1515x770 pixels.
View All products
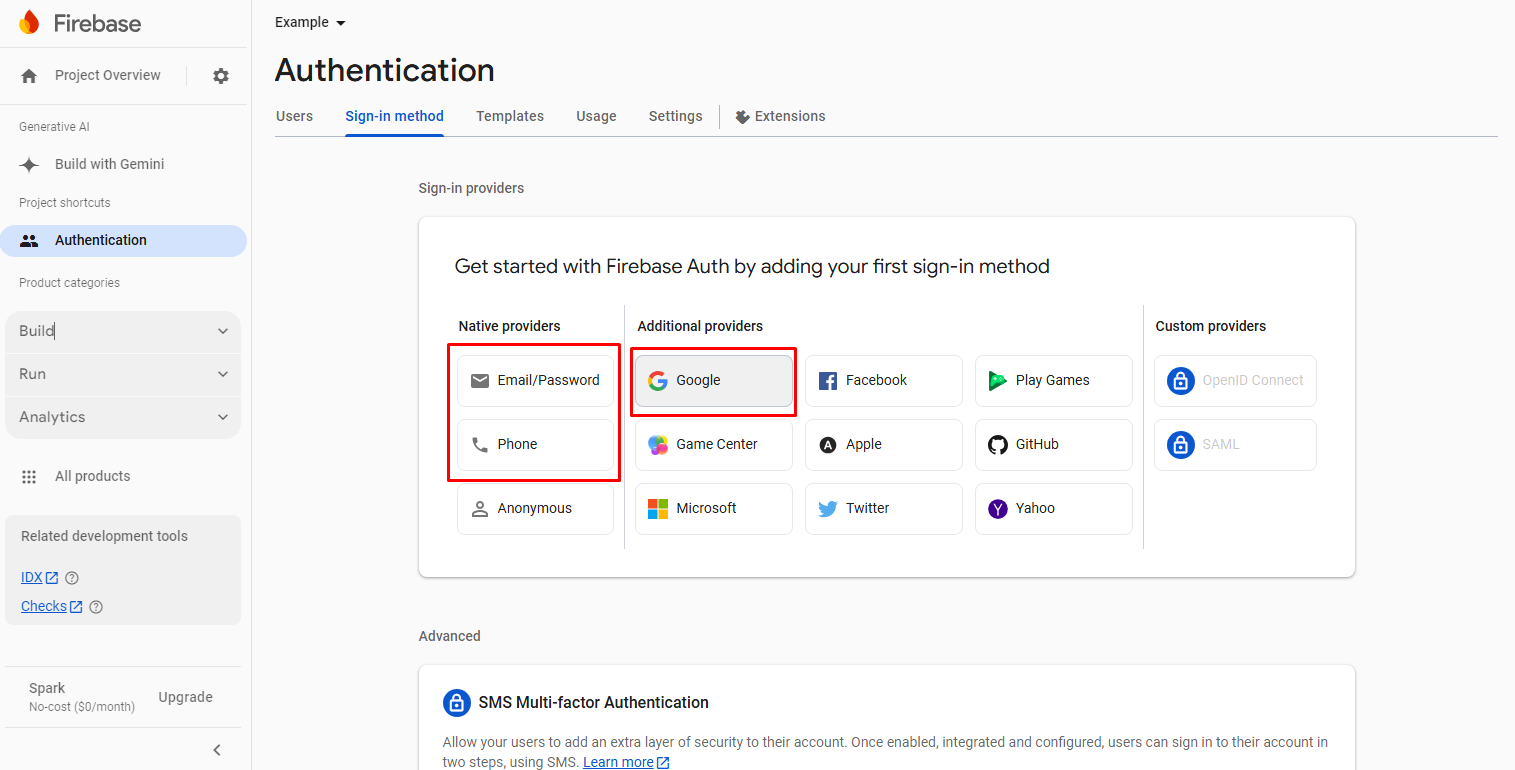tap(93, 477)
